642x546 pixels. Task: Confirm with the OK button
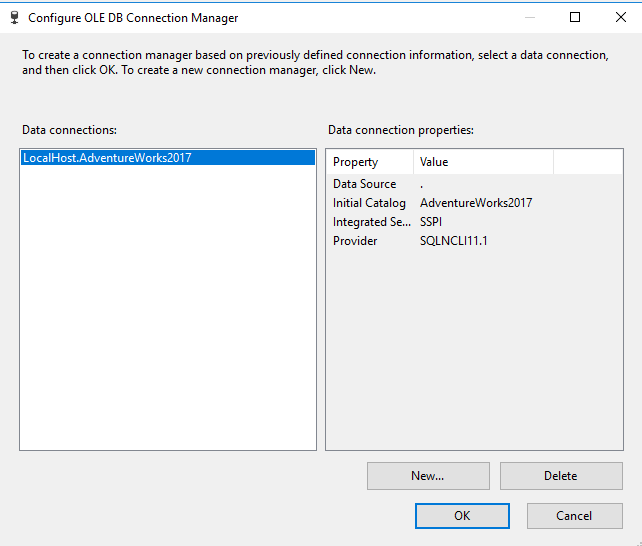coord(462,516)
